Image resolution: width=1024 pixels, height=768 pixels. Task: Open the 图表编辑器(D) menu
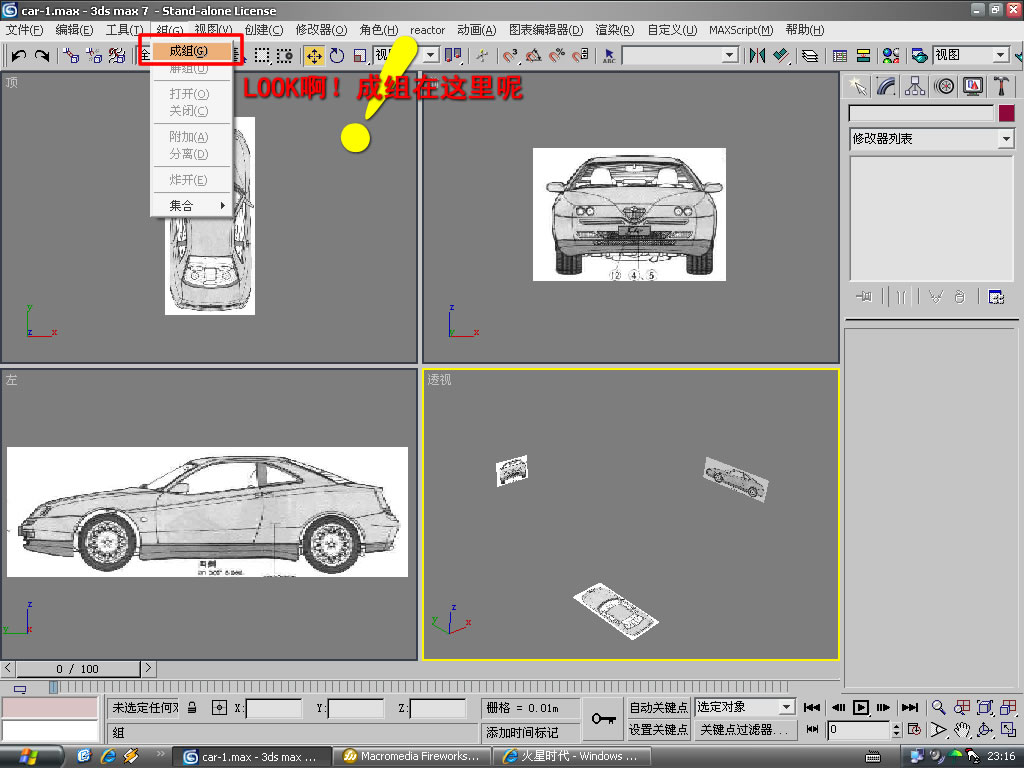[x=546, y=30]
